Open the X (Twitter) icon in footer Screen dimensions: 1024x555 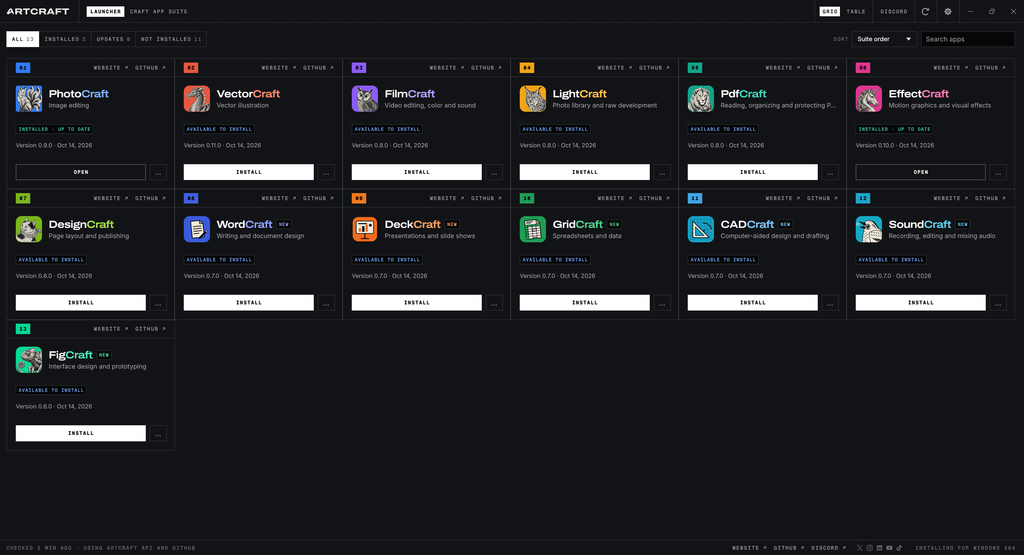coord(859,548)
